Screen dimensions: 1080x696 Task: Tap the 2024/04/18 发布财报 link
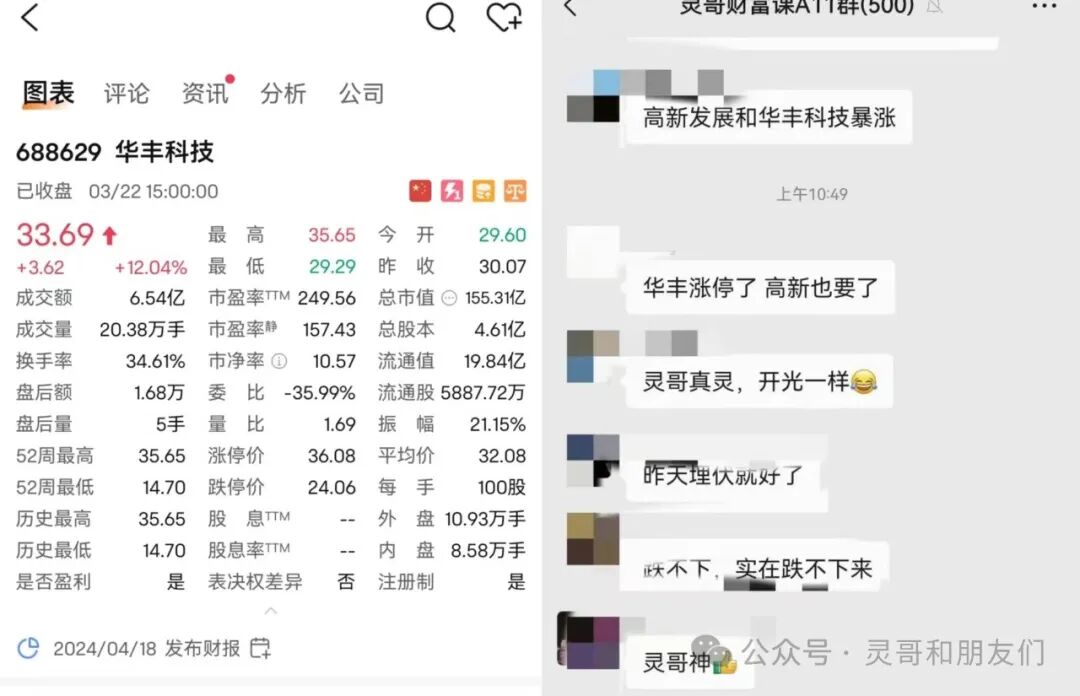(147, 648)
